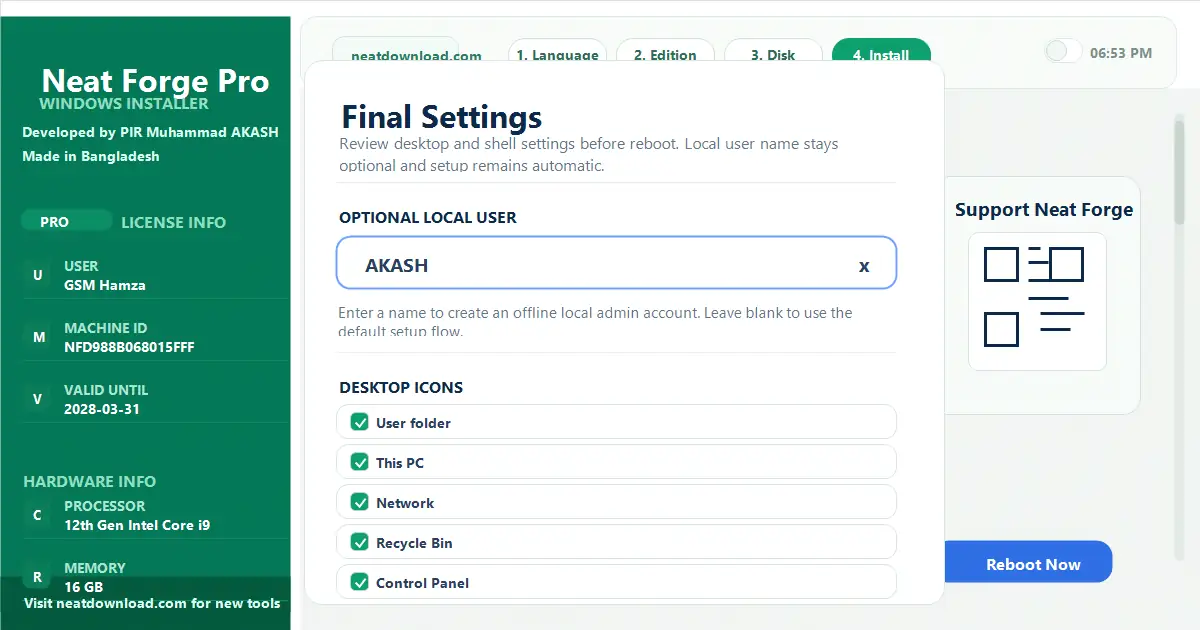This screenshot has height=630, width=1200.
Task: Clear local user name with x
Action: [864, 266]
